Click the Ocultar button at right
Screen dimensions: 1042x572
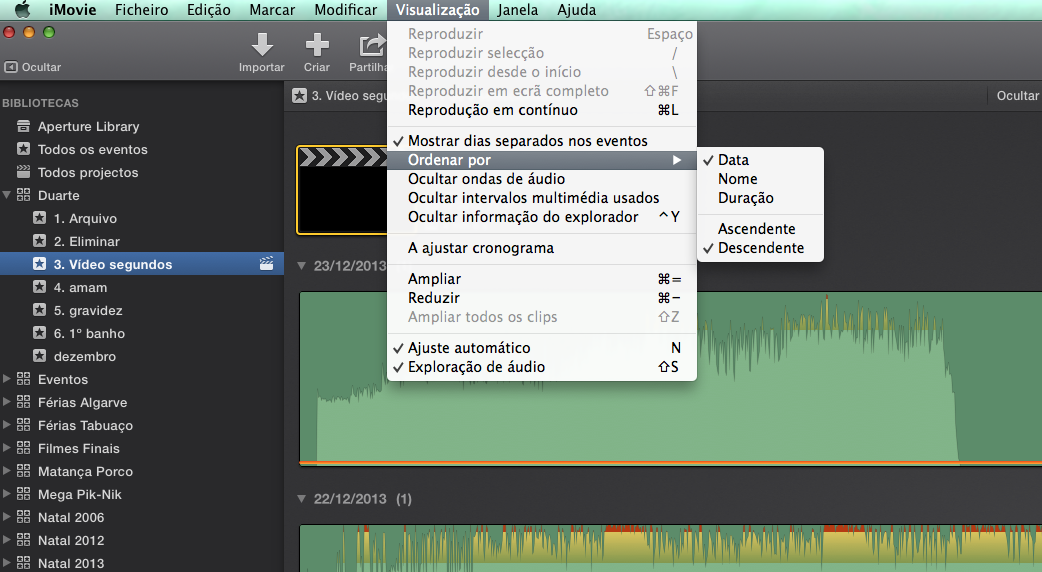coord(1017,96)
